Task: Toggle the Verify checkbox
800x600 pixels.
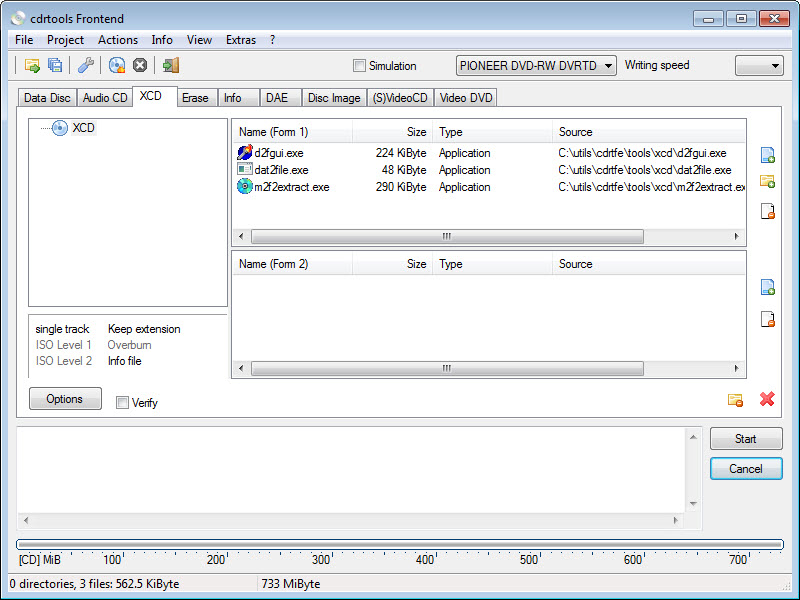Action: click(x=123, y=403)
